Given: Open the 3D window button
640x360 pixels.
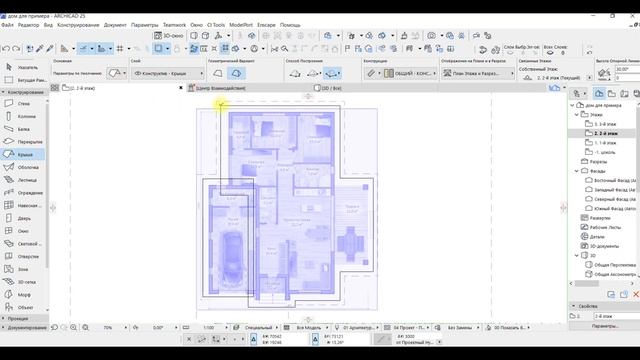Looking at the screenshot, I should [x=168, y=36].
